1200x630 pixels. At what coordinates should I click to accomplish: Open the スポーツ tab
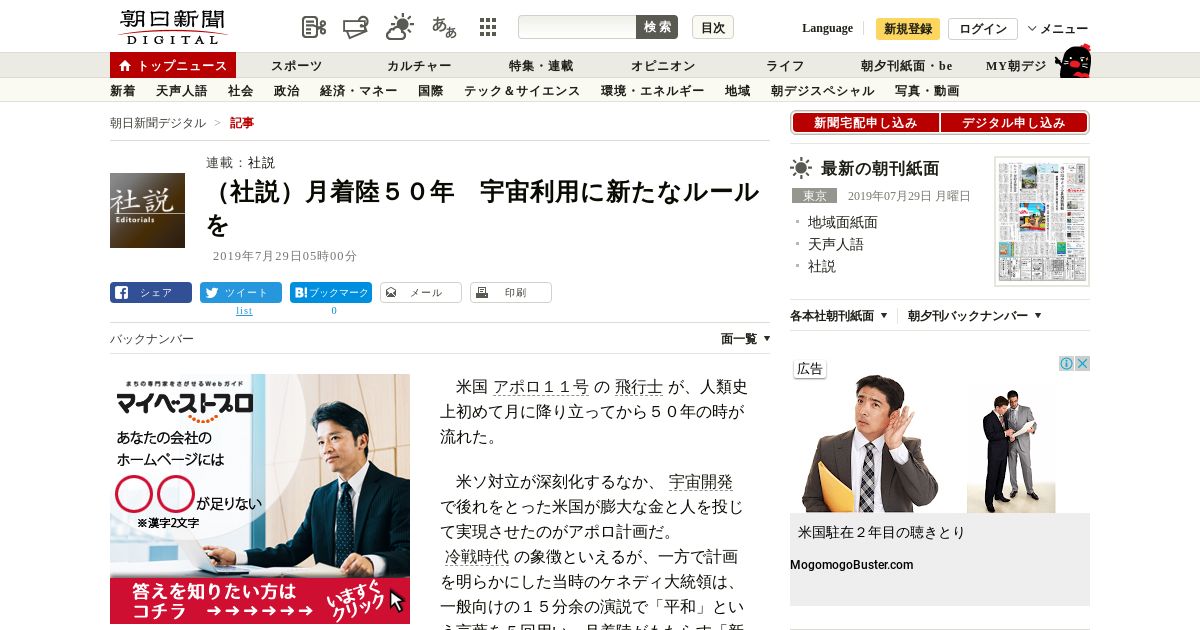[297, 66]
